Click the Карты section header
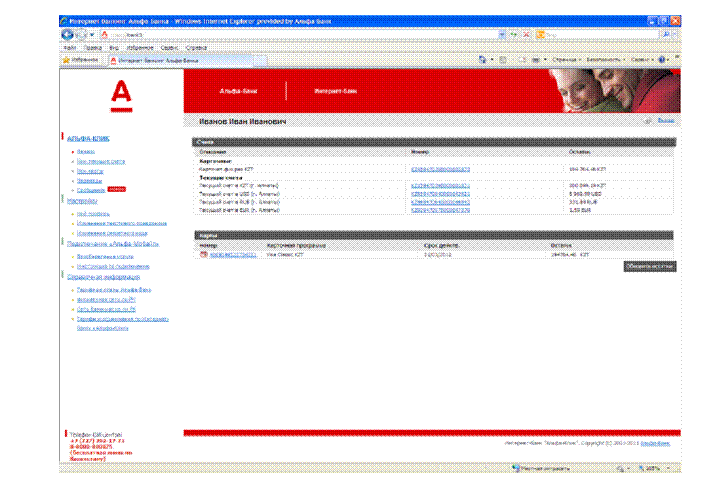712x496 pixels. tap(434, 235)
